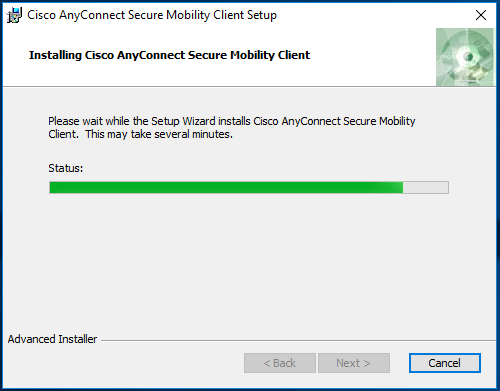
Task: Click the unfilled gray end of progress bar
Action: click(x=426, y=187)
